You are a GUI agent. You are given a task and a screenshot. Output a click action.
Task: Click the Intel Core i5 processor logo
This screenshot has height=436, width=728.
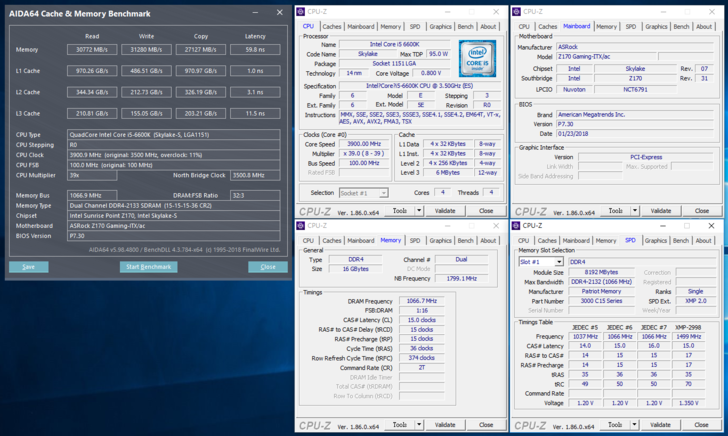click(x=475, y=58)
